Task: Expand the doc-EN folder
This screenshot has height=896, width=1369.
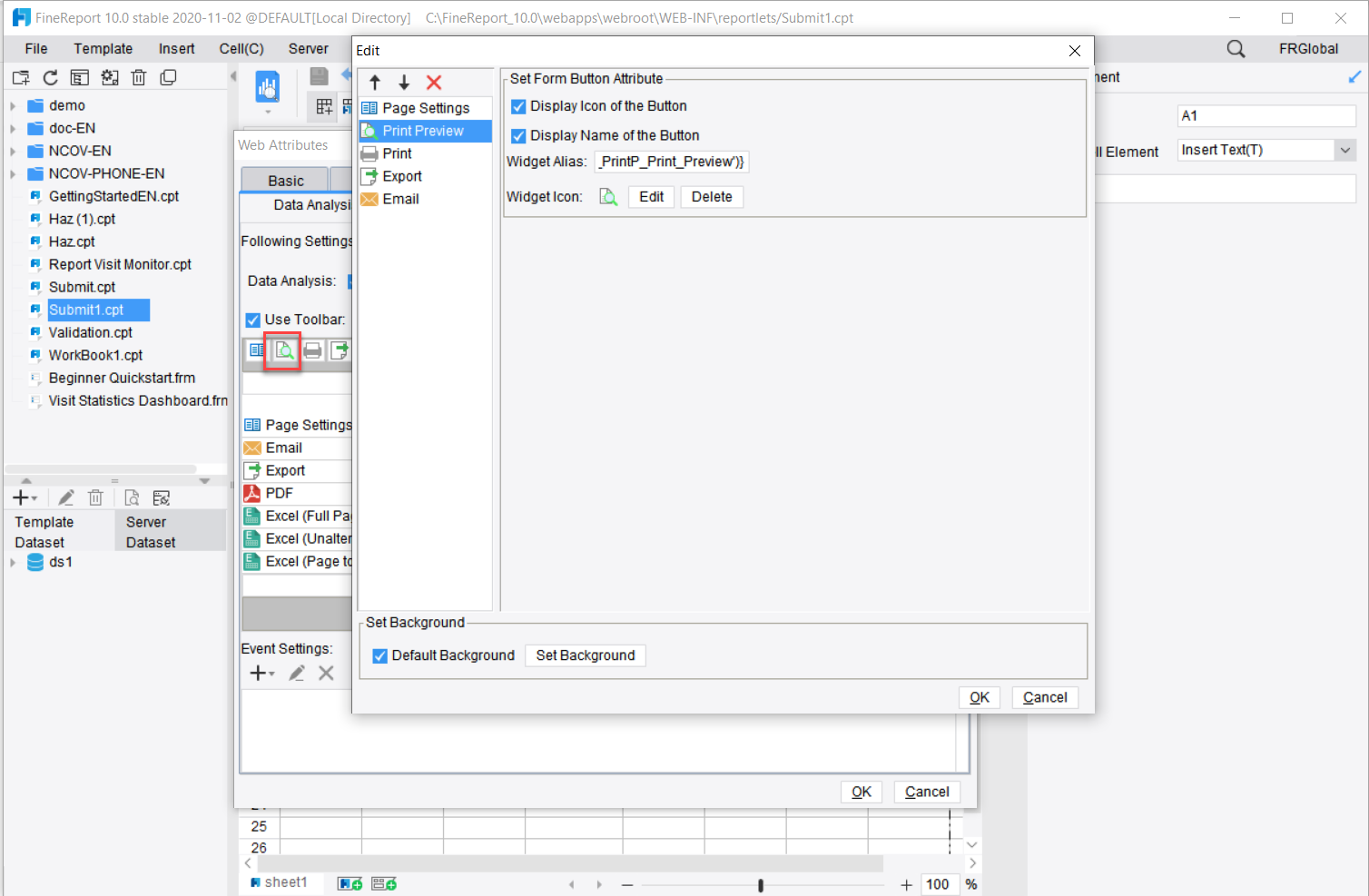Action: pos(13,128)
